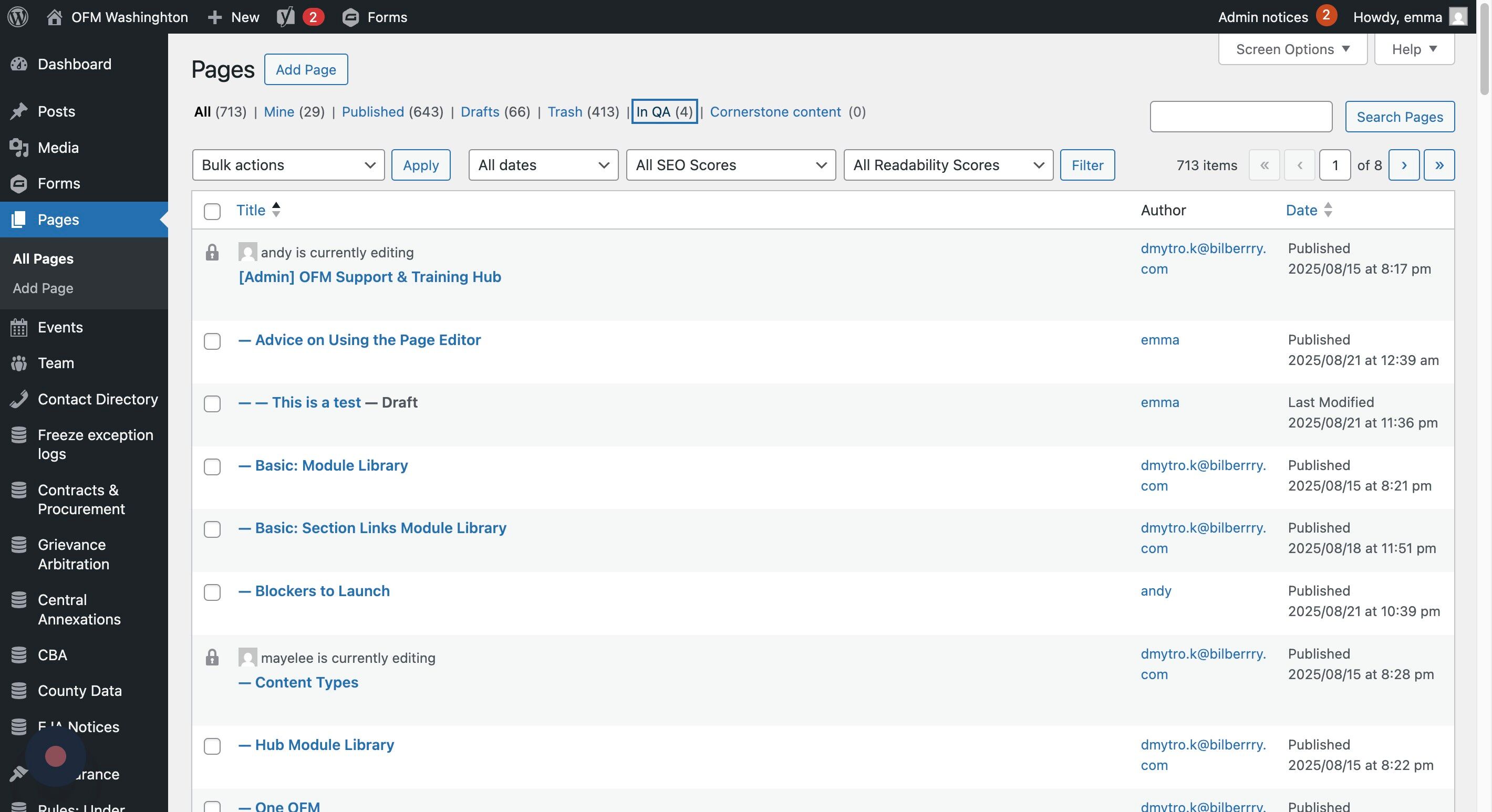Open the Yoast SEO notifications icon

click(286, 17)
